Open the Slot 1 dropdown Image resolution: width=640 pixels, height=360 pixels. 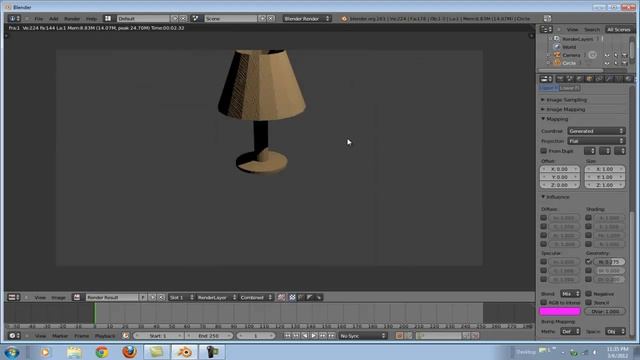click(x=181, y=297)
